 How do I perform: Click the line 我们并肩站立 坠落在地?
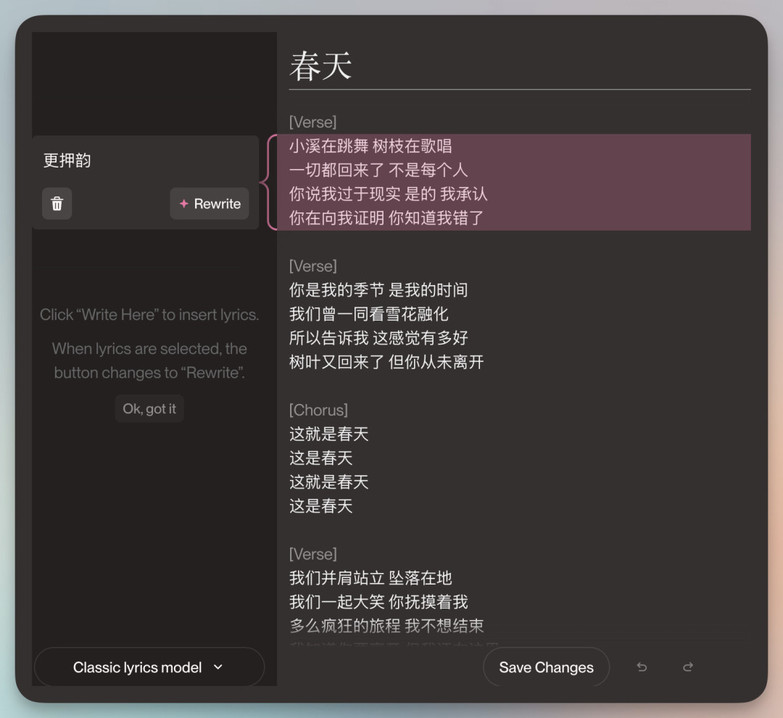371,578
